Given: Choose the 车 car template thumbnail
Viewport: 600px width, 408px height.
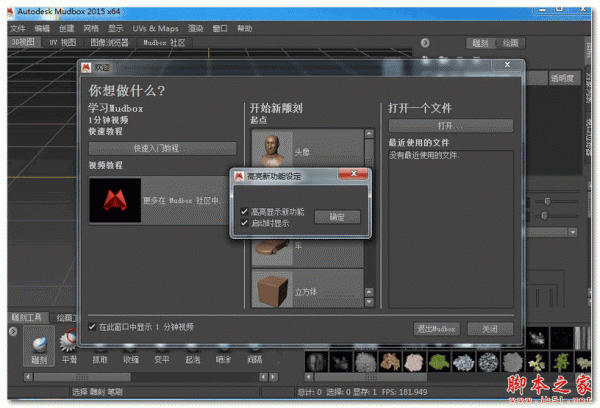Looking at the screenshot, I should click(272, 251).
